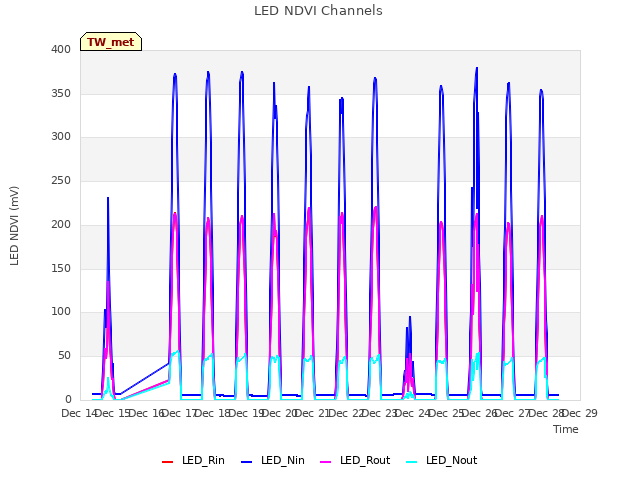Viewport: 640px width, 480px height.
Task: Click the TW_met annotation label
Action: (x=111, y=42)
